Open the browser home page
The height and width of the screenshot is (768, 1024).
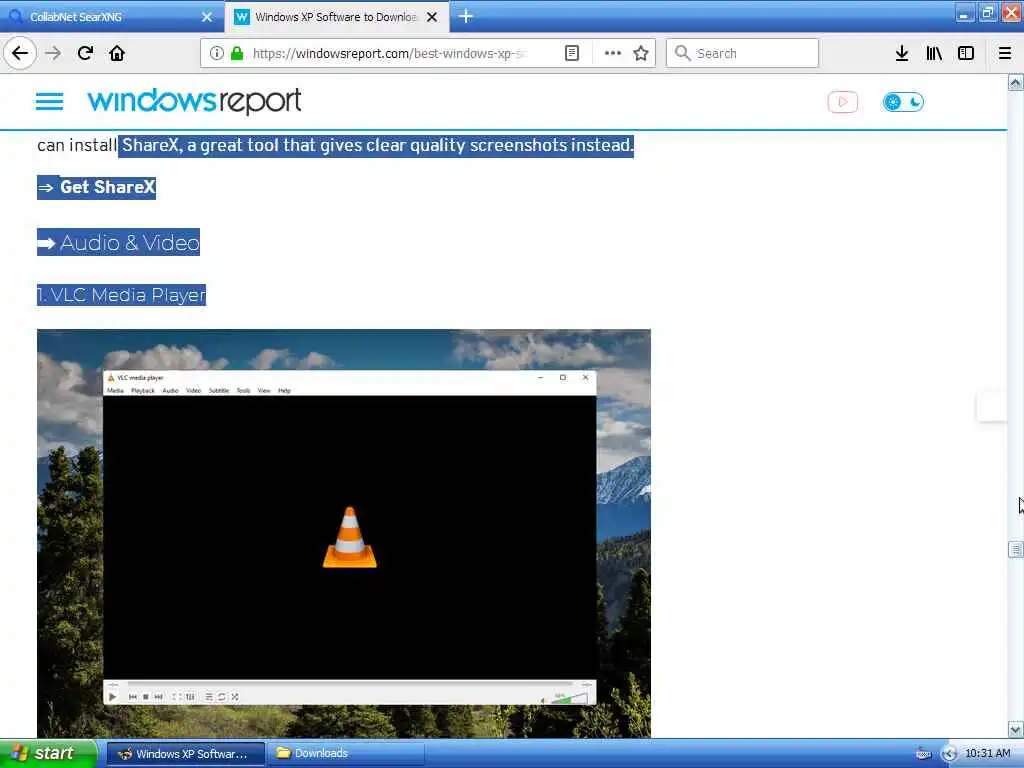point(117,53)
